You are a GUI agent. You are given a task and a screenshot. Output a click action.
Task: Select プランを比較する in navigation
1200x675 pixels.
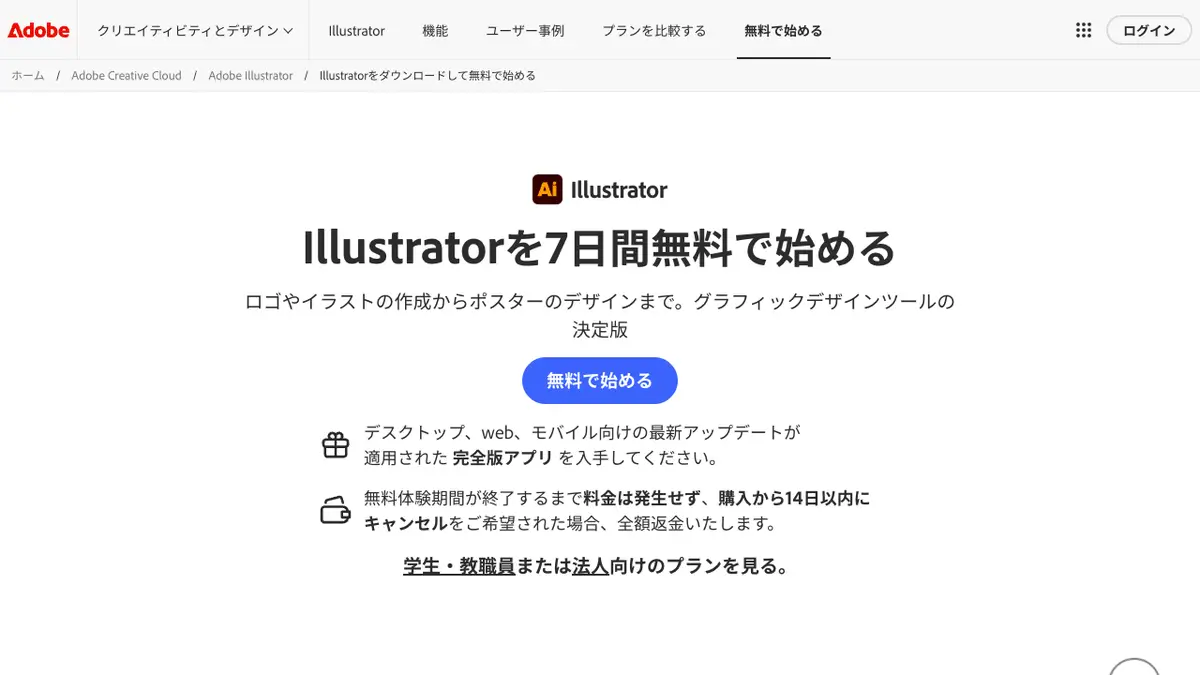(654, 31)
